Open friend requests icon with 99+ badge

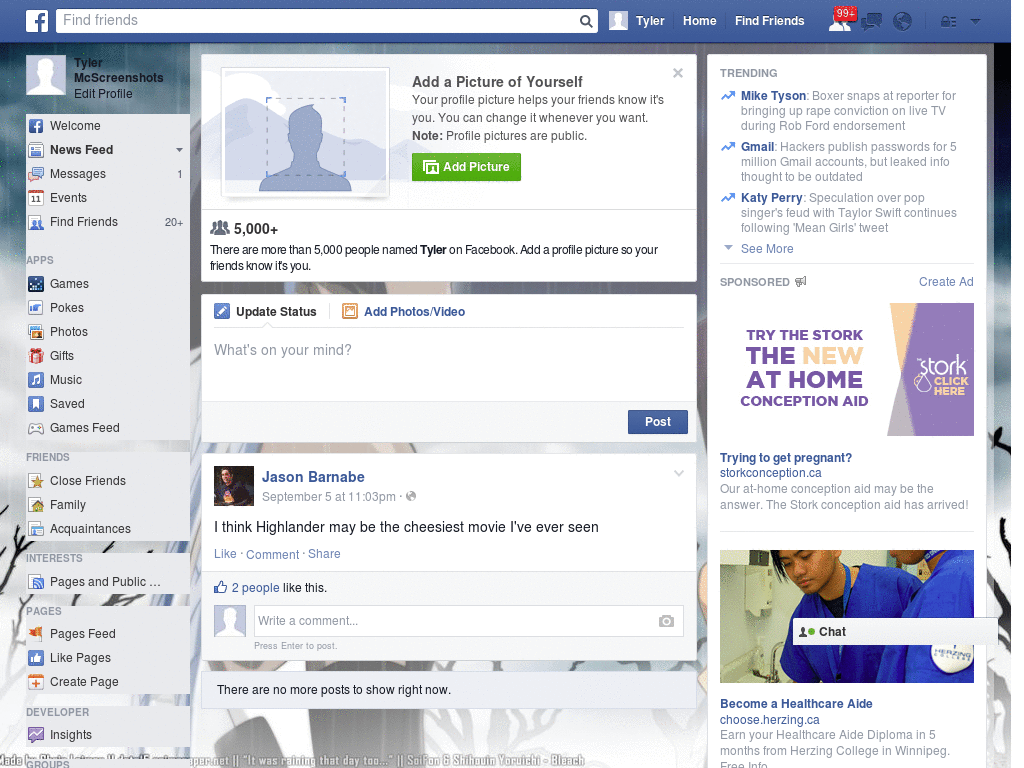(840, 21)
